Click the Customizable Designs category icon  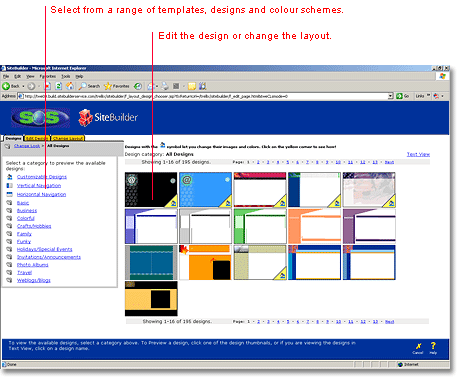click(9, 177)
